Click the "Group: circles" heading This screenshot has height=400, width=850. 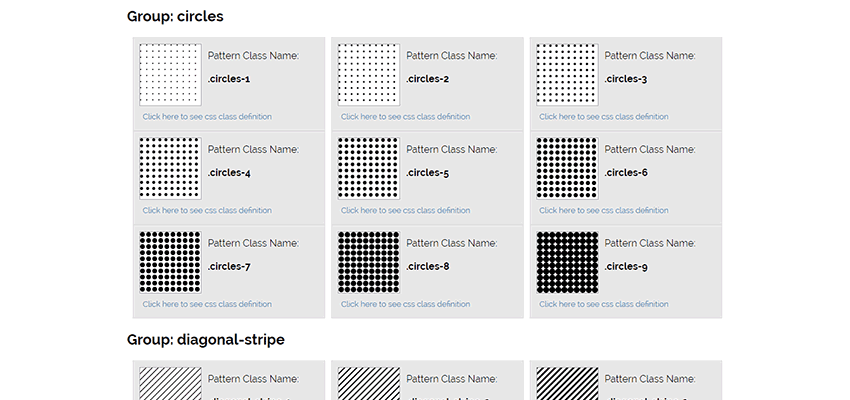[175, 16]
